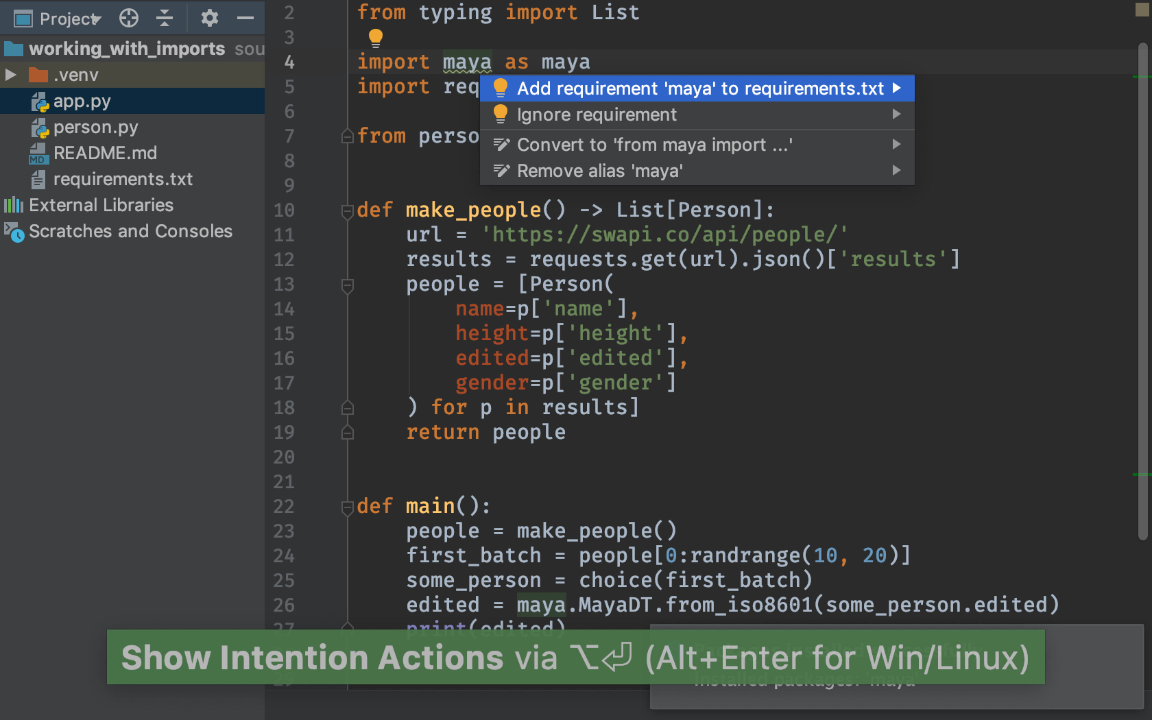This screenshot has width=1152, height=720.
Task: Click the collapse all icon in Project toolbar
Action: 165,18
